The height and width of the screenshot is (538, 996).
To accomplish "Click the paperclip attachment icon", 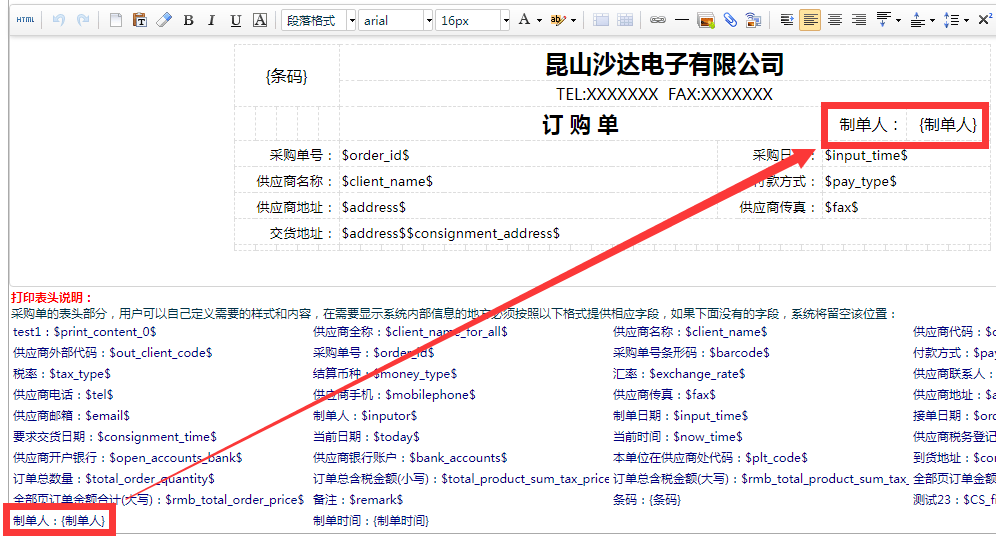I will coord(730,20).
